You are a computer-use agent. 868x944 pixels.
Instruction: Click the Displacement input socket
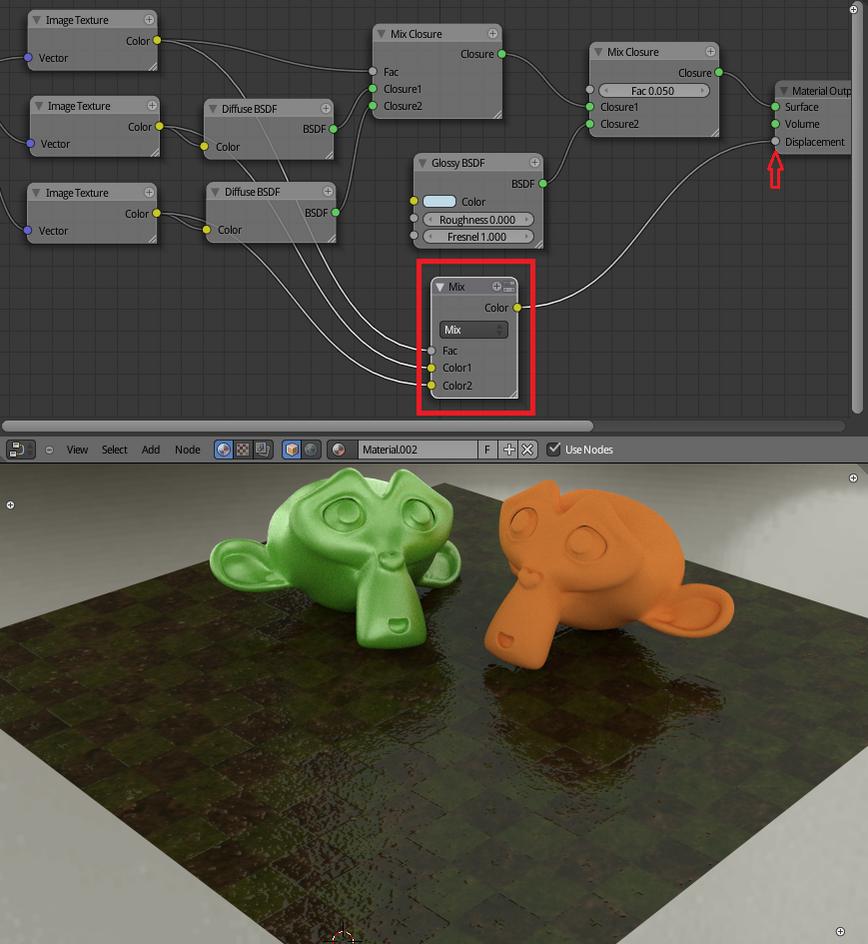[775, 141]
